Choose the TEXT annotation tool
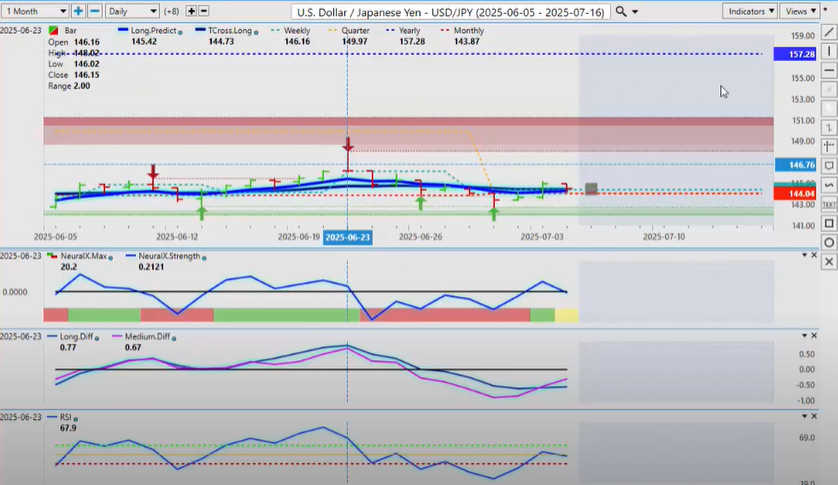This screenshot has height=485, width=838. click(828, 204)
